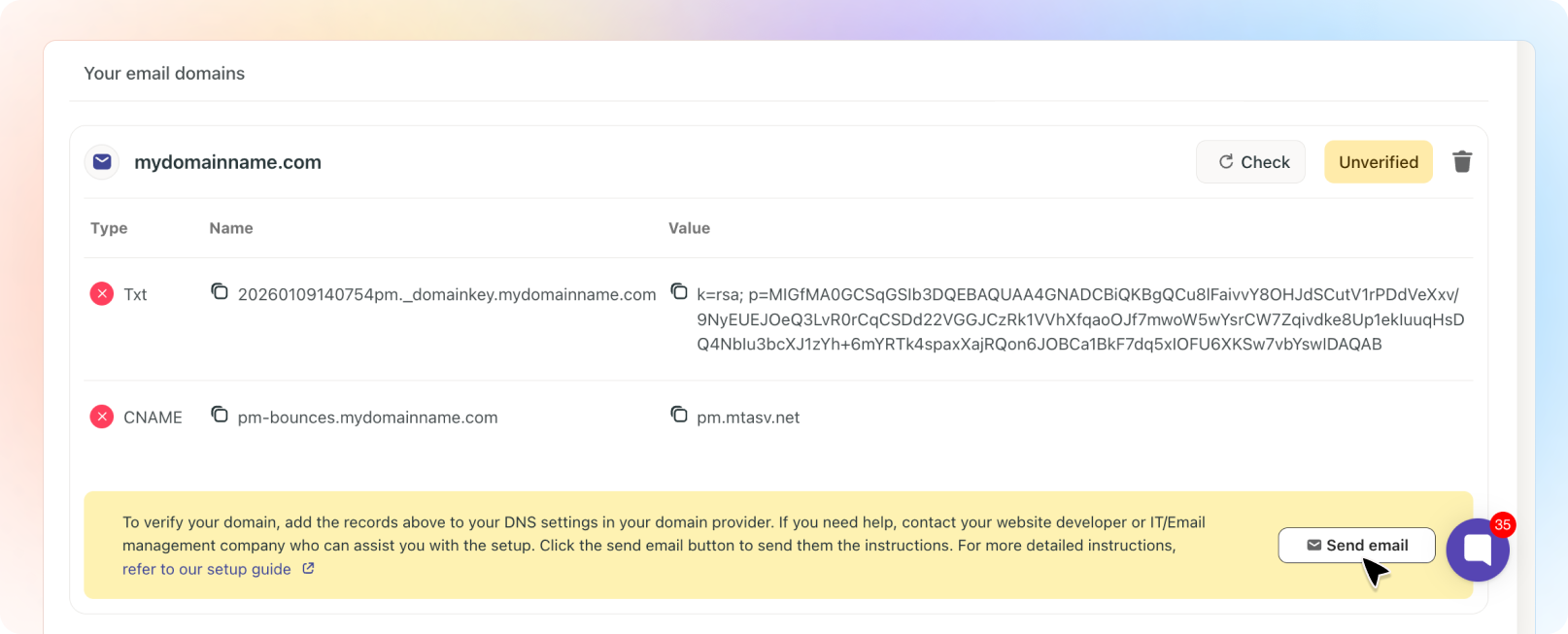The width and height of the screenshot is (1568, 634).
Task: Copy the pm.mtasv.net CNAME value
Action: click(x=679, y=415)
